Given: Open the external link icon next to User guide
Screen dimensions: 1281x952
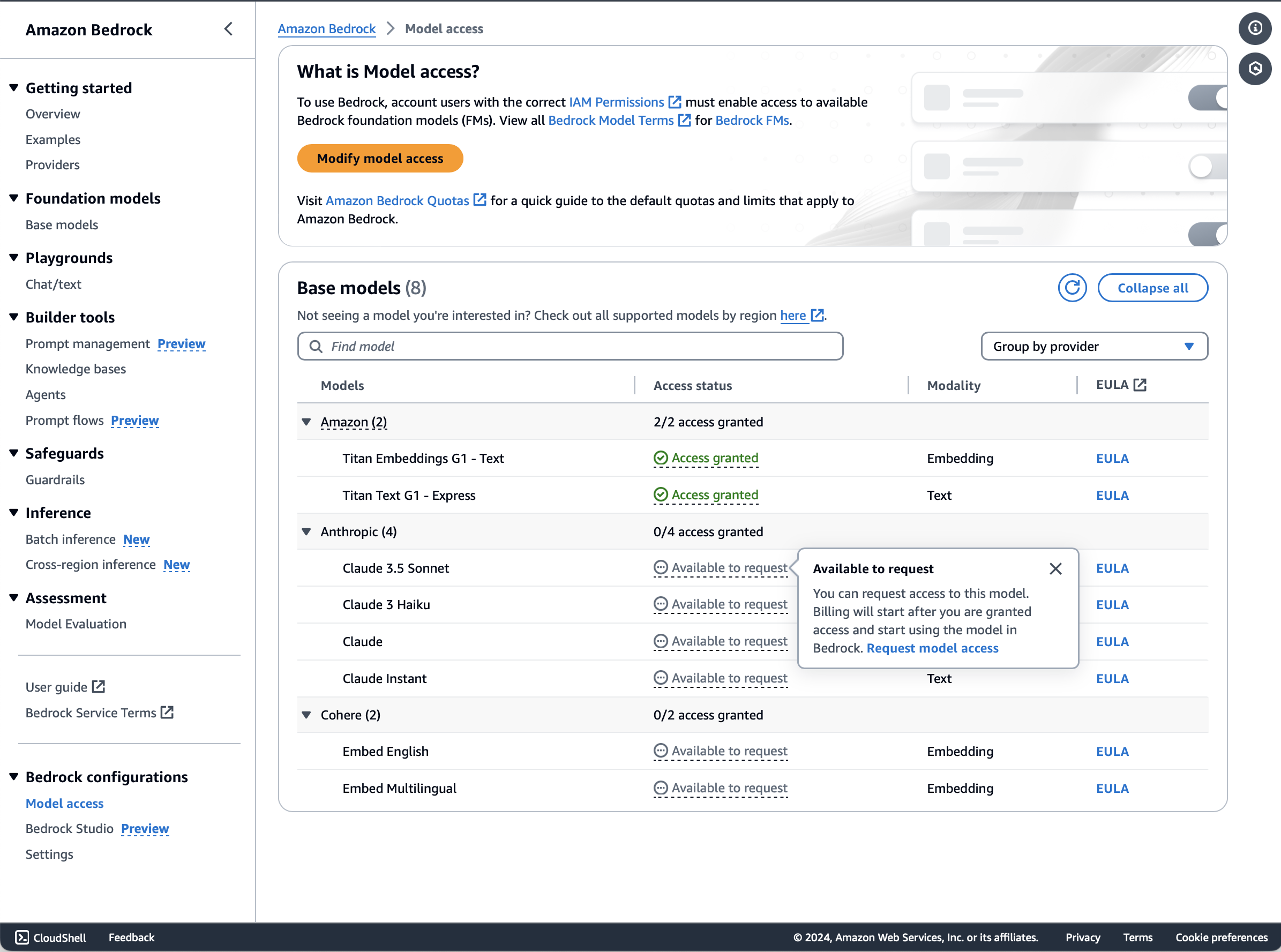Looking at the screenshot, I should (x=99, y=686).
